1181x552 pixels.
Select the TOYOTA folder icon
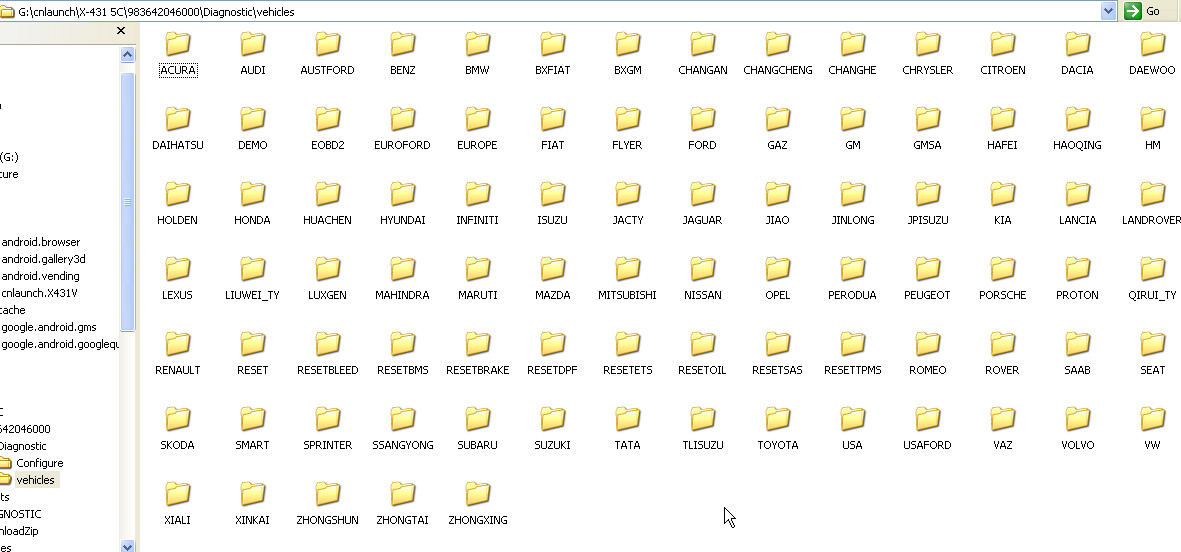[x=777, y=419]
